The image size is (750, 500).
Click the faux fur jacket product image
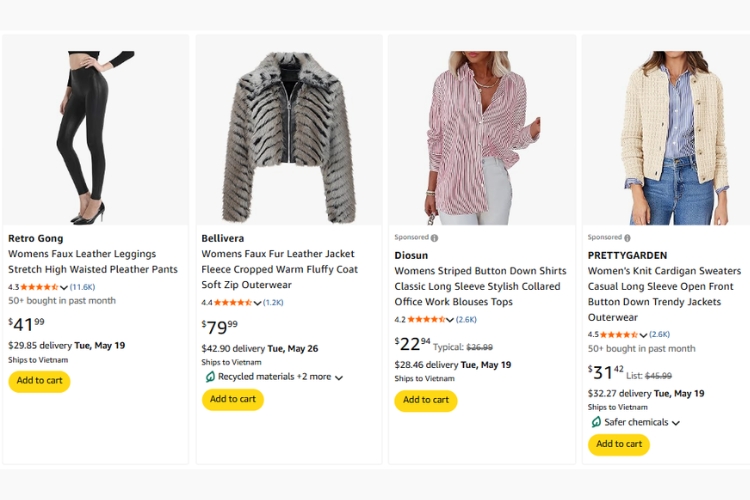(289, 135)
